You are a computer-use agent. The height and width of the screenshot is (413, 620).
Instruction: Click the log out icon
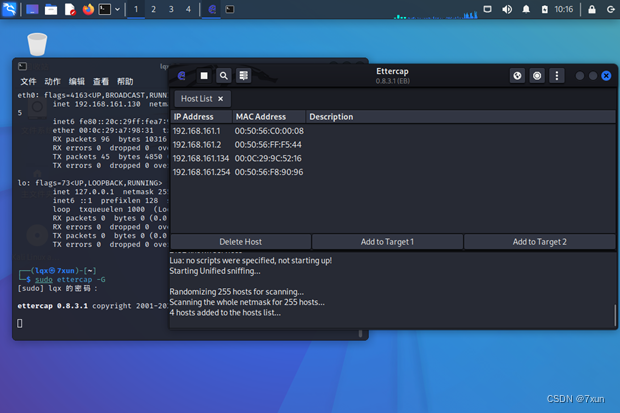coord(611,9)
